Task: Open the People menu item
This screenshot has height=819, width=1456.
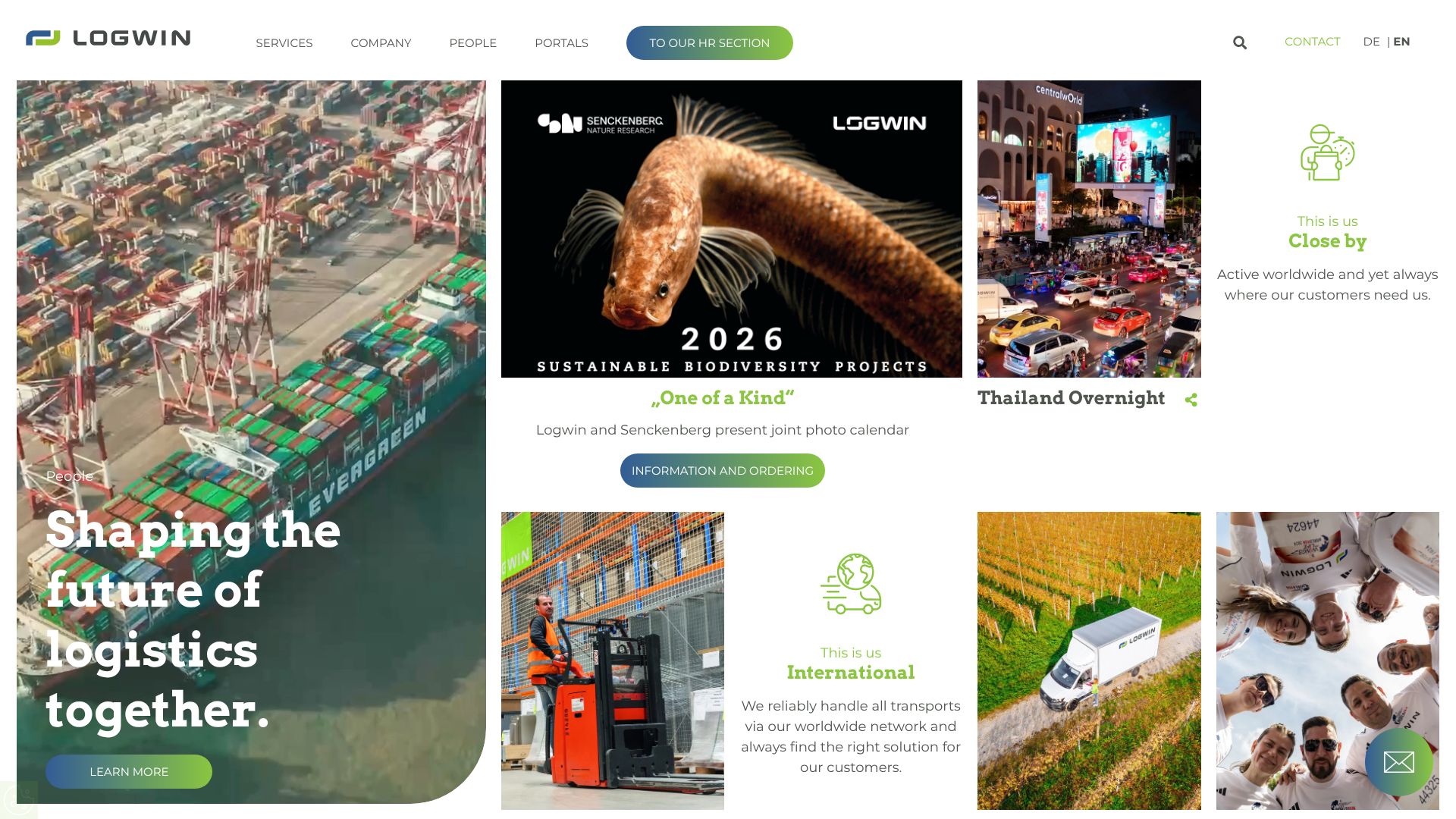Action: coord(472,43)
